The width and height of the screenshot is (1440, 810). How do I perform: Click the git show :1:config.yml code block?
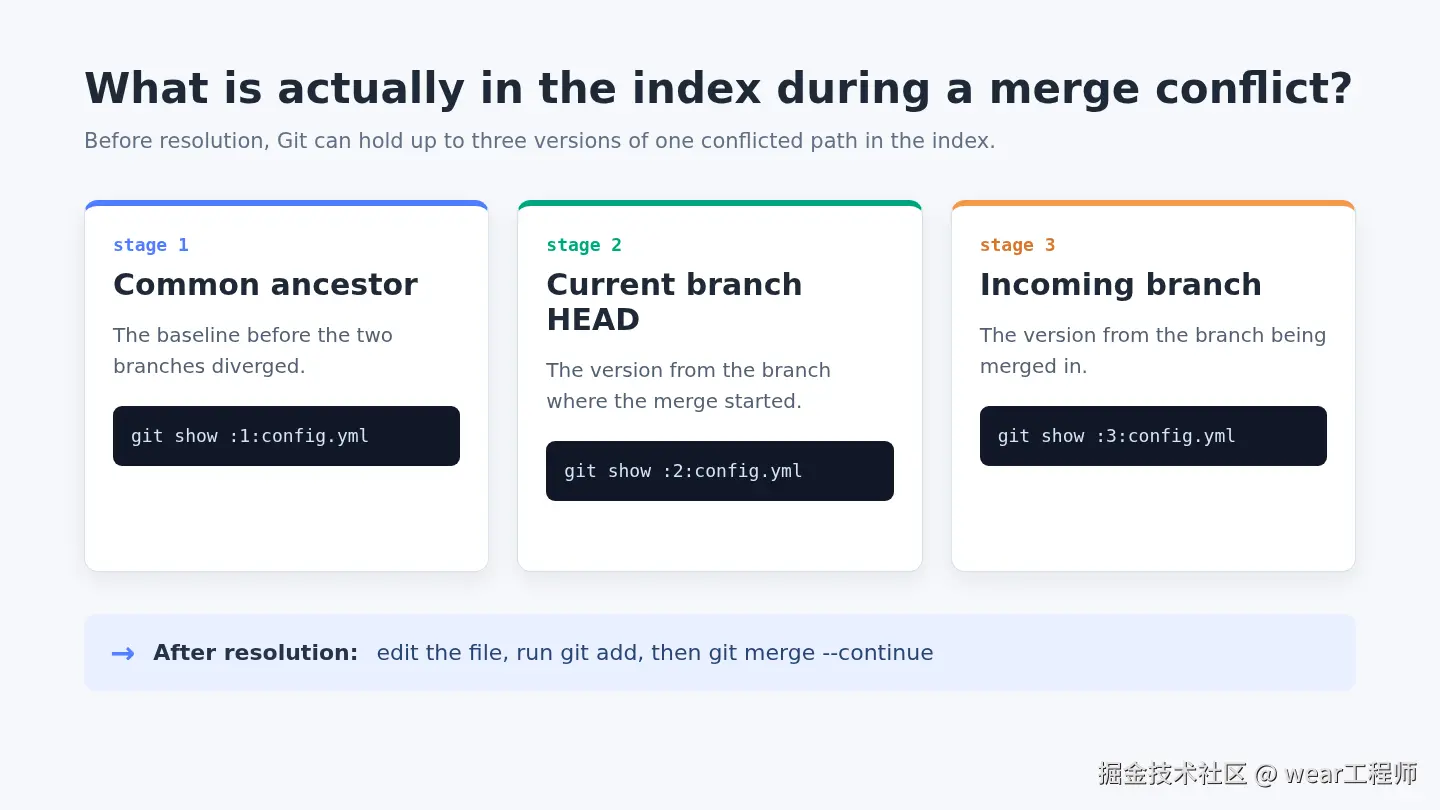(x=286, y=436)
